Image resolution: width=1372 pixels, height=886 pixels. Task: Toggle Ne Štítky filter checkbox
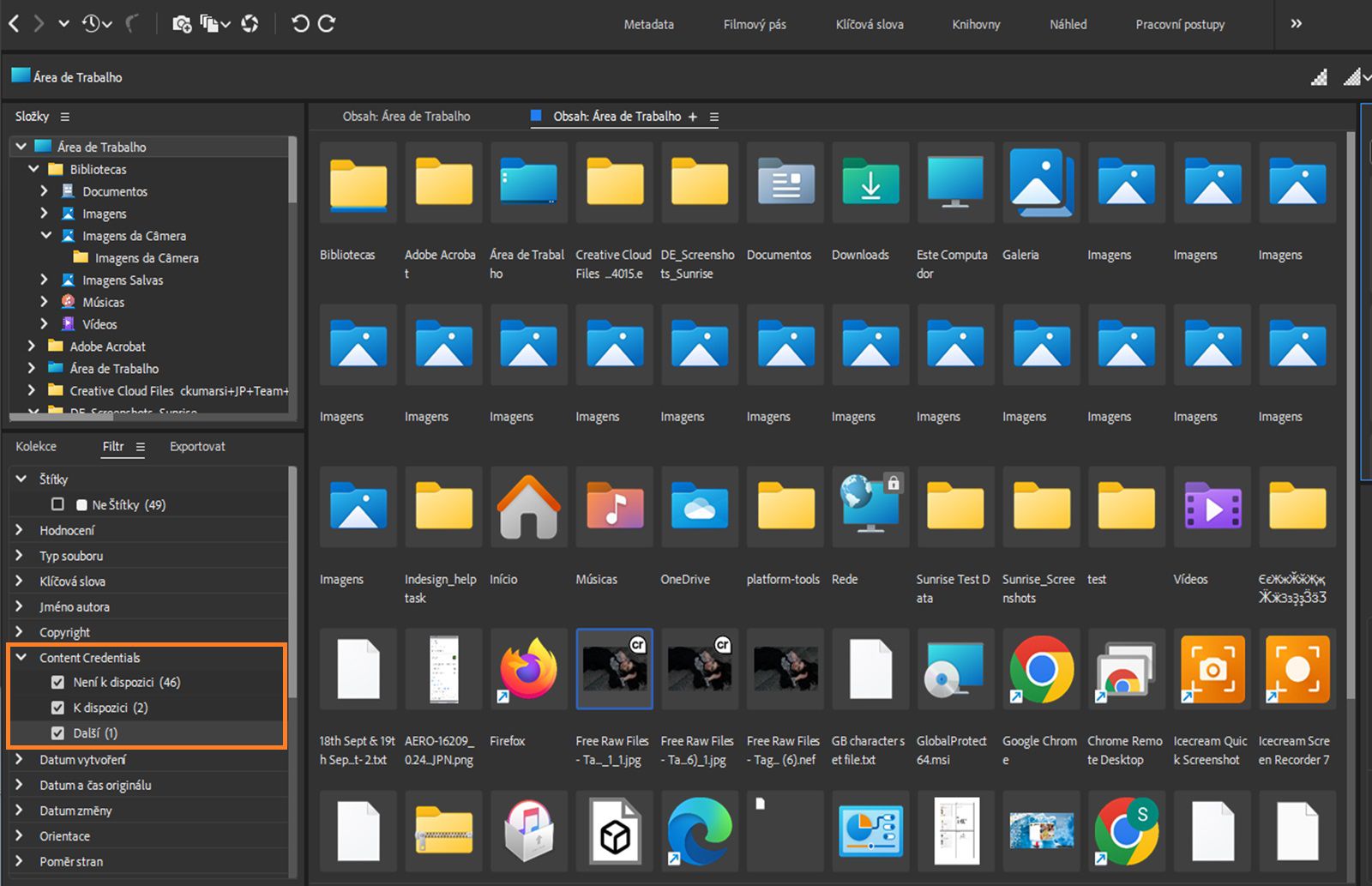click(x=57, y=504)
